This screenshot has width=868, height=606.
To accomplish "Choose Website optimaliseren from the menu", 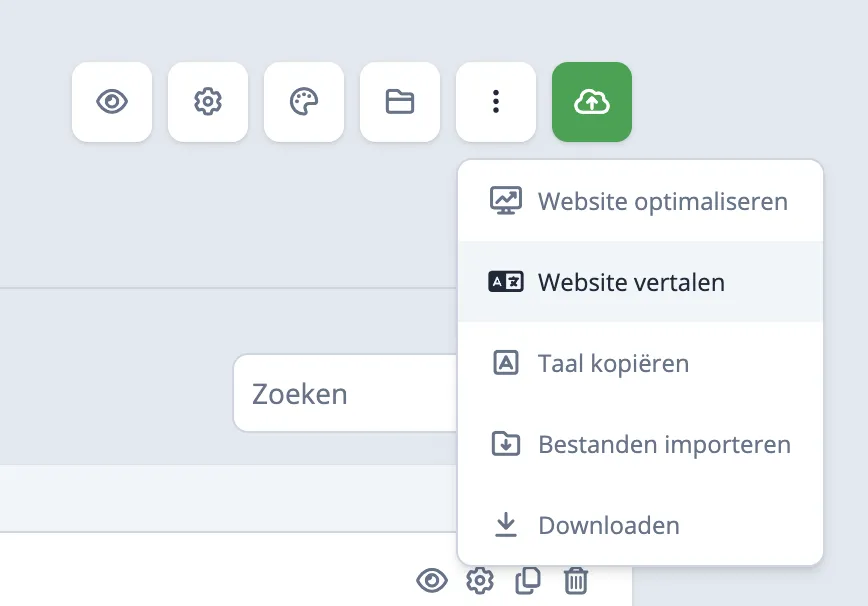I will tap(662, 200).
